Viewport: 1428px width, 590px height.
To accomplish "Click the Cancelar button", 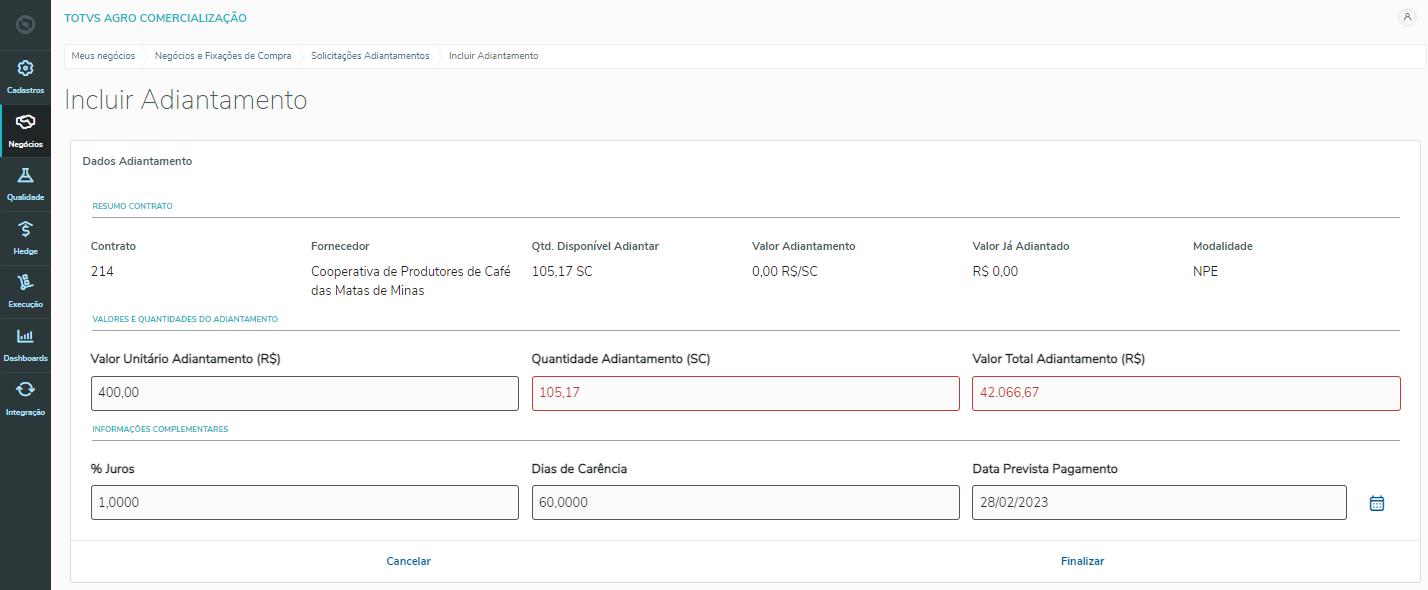I will point(408,561).
